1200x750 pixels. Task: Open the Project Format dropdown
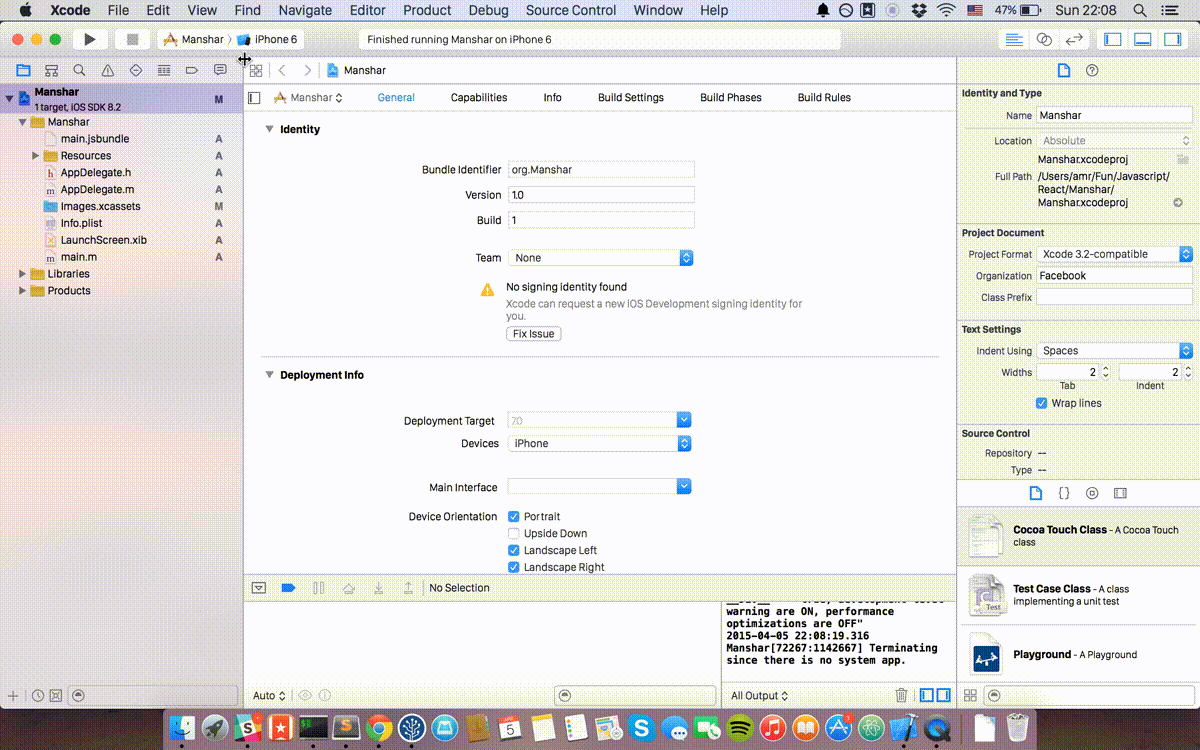coord(1114,254)
